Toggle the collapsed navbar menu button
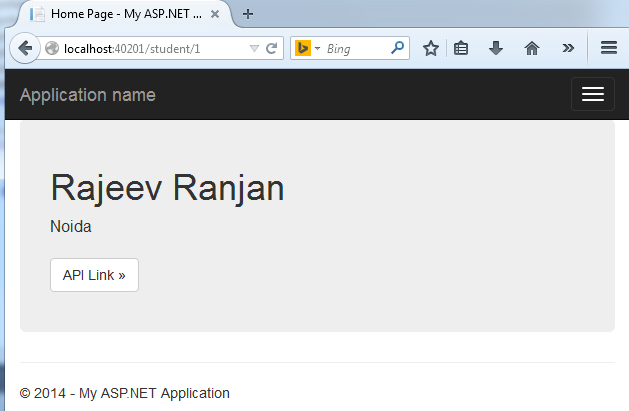The width and height of the screenshot is (629, 411). coord(593,94)
